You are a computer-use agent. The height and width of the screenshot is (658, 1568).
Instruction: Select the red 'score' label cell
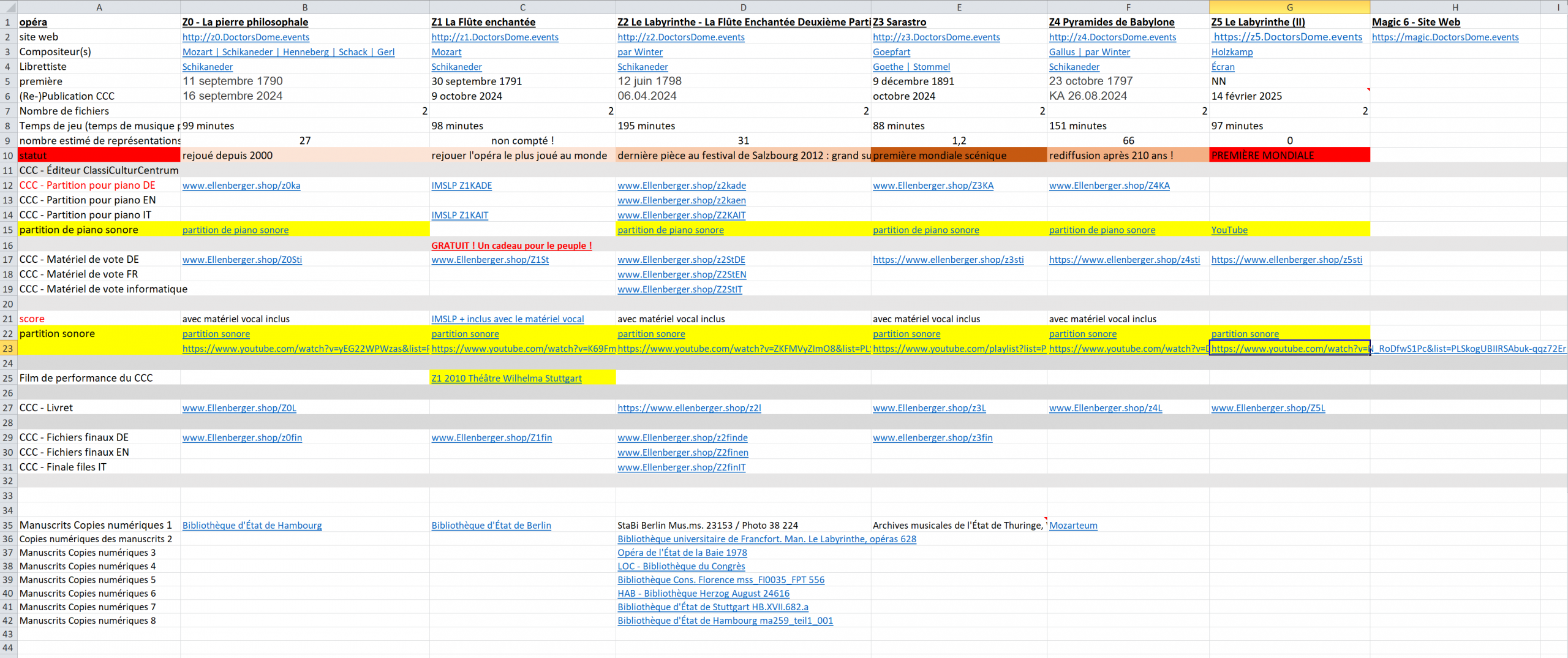pyautogui.click(x=99, y=319)
